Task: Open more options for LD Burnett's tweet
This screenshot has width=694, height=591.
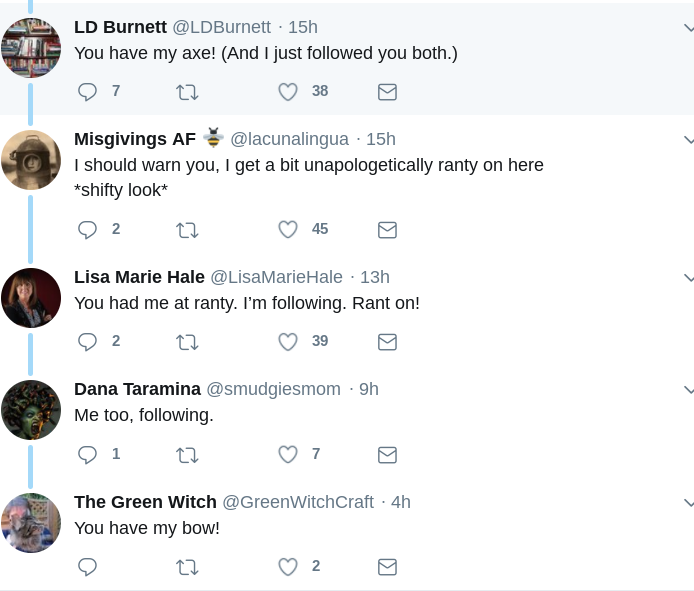Action: [x=688, y=28]
